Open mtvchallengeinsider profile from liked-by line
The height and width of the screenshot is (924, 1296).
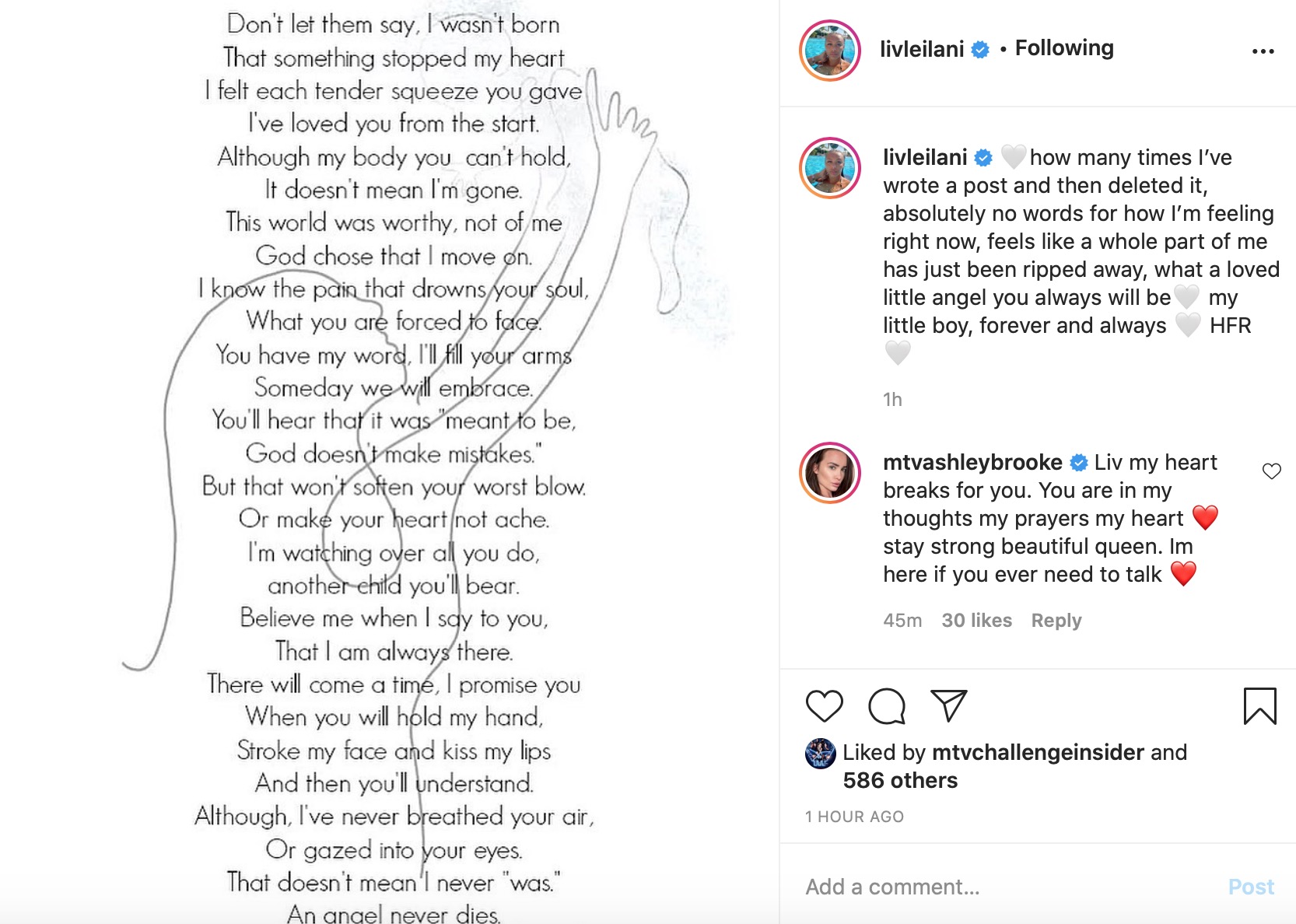[1037, 752]
